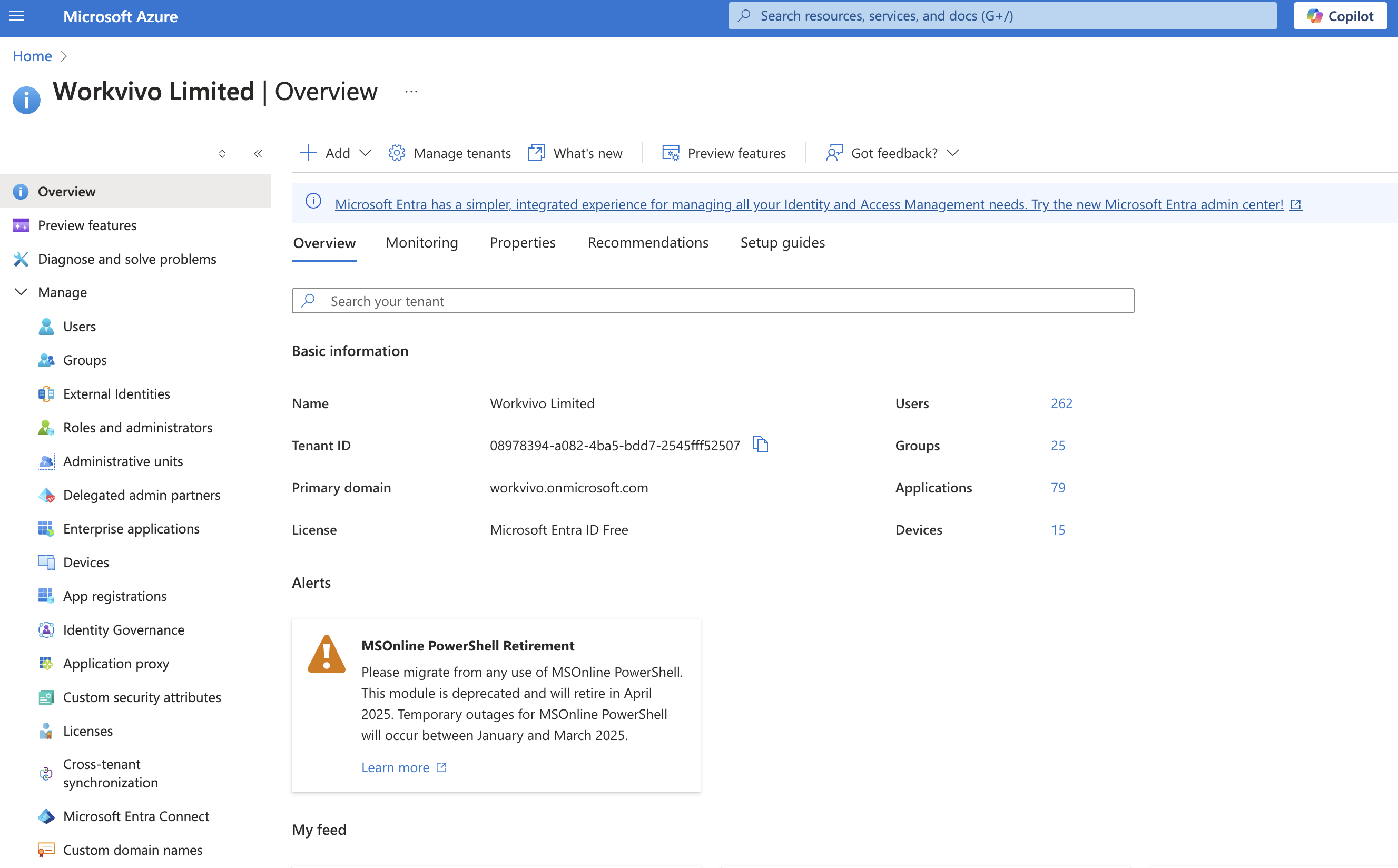Click the Microsoft Entra ID Free license text
The image size is (1398, 868).
tap(559, 529)
